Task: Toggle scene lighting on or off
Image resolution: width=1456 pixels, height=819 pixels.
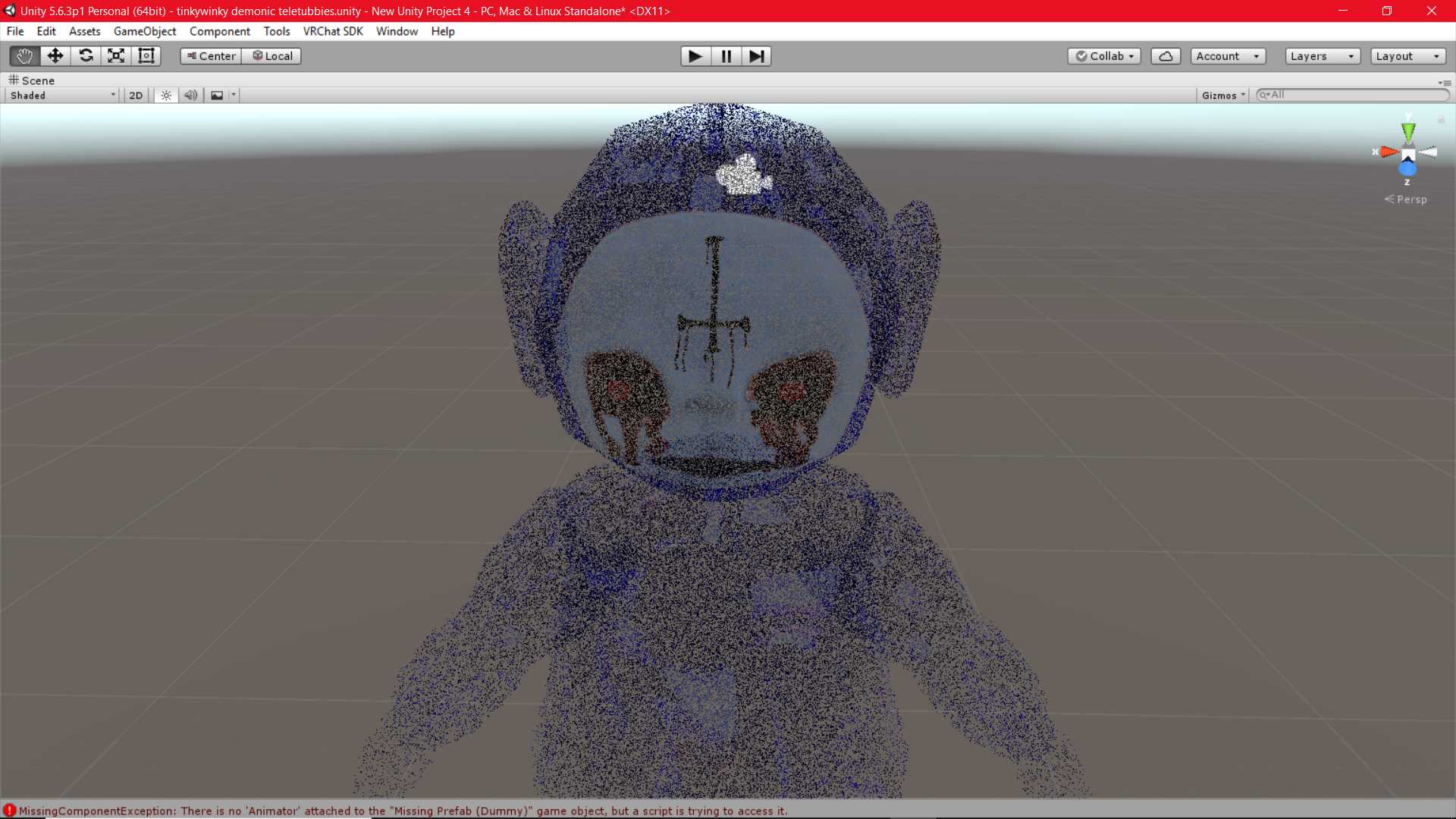Action: [166, 96]
